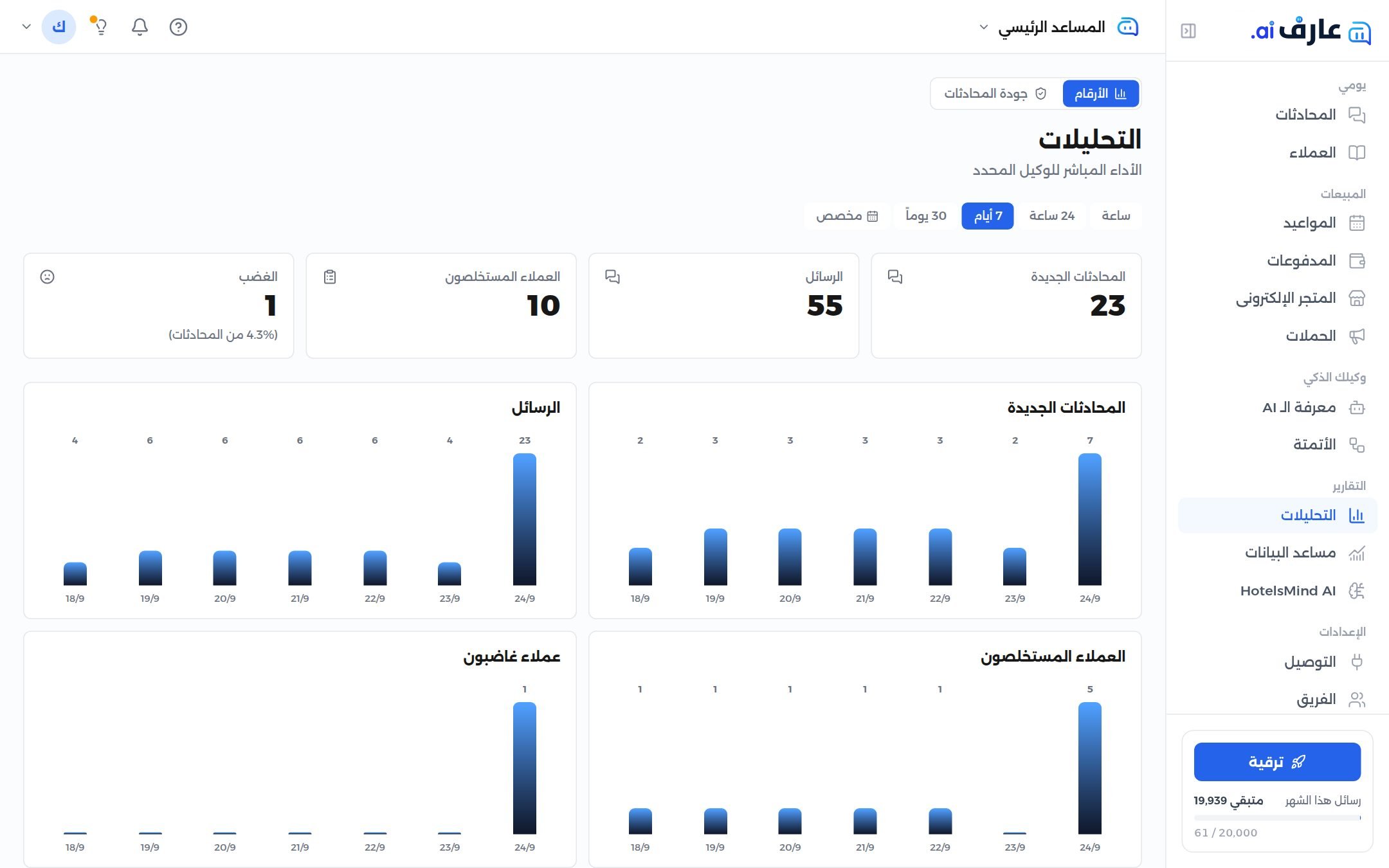Viewport: 1389px width, 868px height.
Task: Click the 19/9 bar in المحادثات الجديدة chart
Action: [x=715, y=557]
